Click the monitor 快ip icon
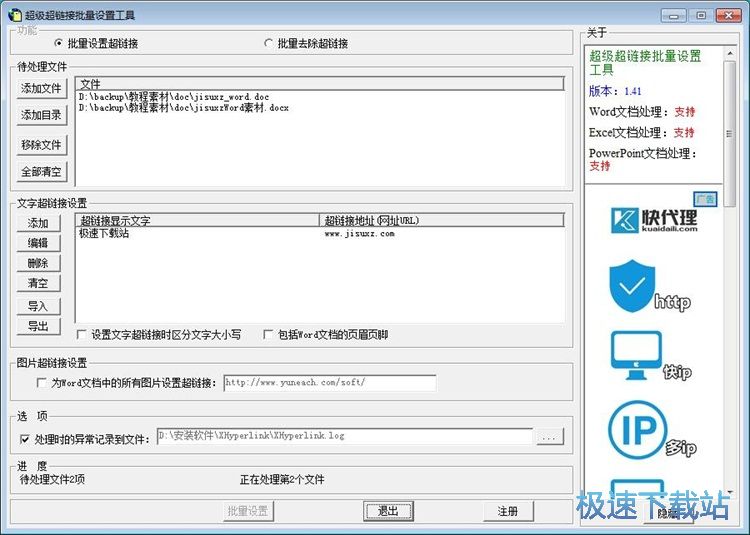Screen dimensions: 750x535 636,355
